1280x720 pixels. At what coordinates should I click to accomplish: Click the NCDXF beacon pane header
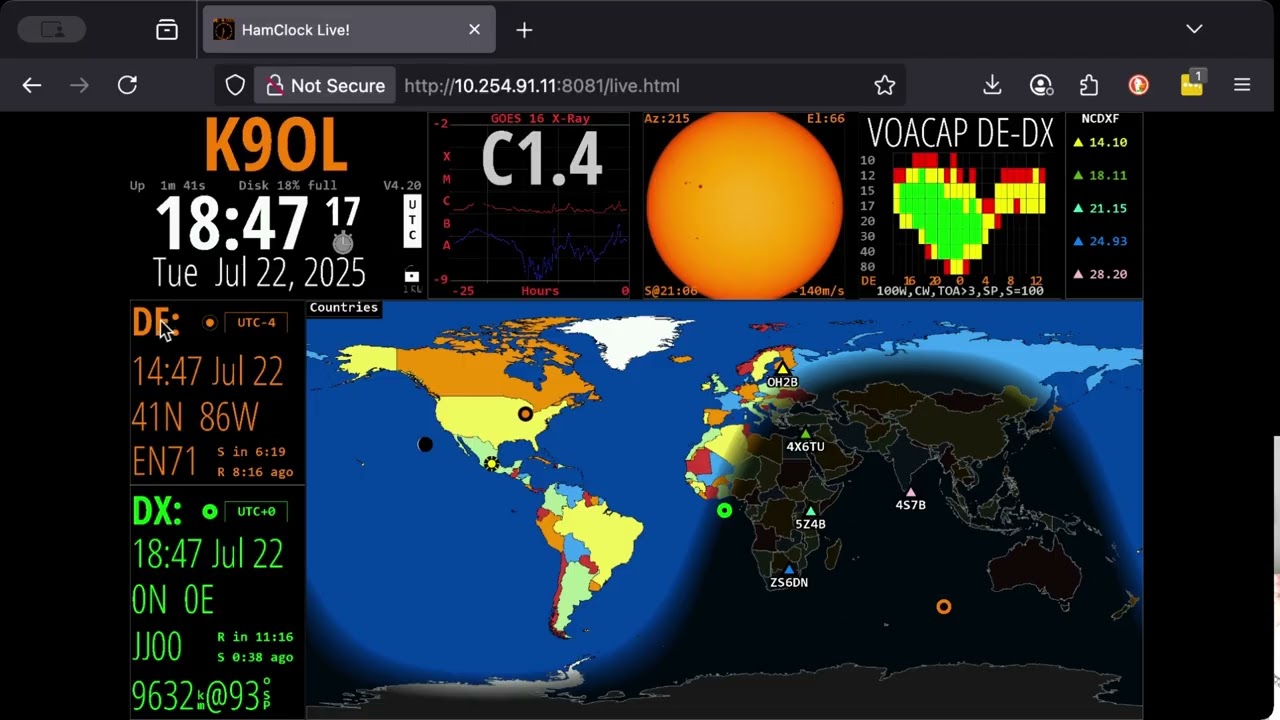point(1100,119)
